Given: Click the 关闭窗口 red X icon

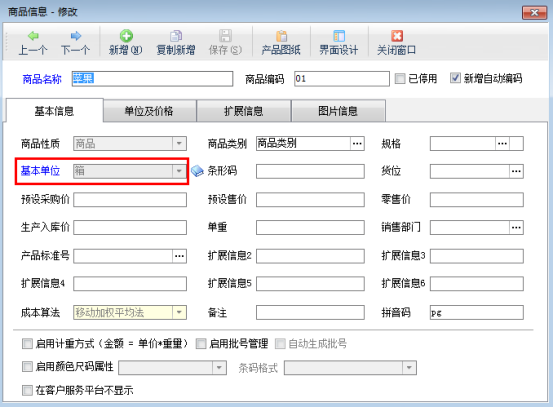Looking at the screenshot, I should pyautogui.click(x=397, y=36).
